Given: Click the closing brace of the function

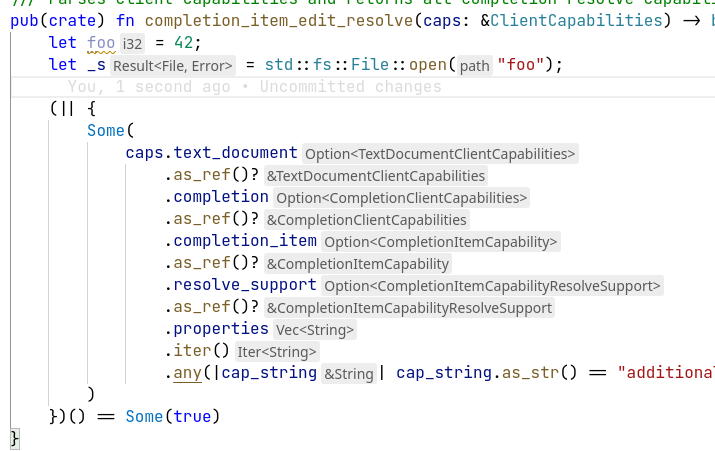Looking at the screenshot, I should point(15,439).
